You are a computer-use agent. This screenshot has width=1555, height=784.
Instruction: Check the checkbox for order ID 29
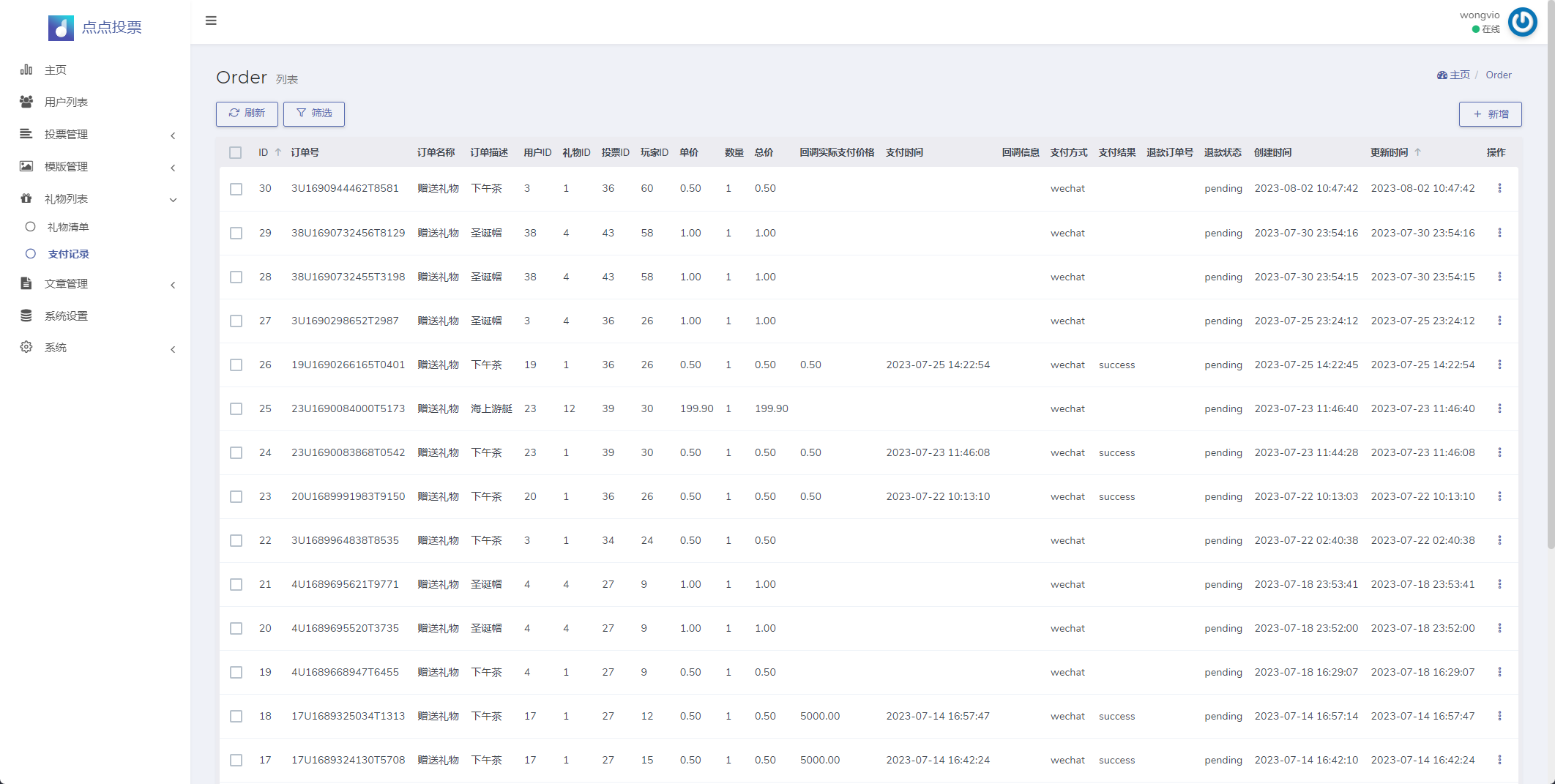click(x=236, y=233)
